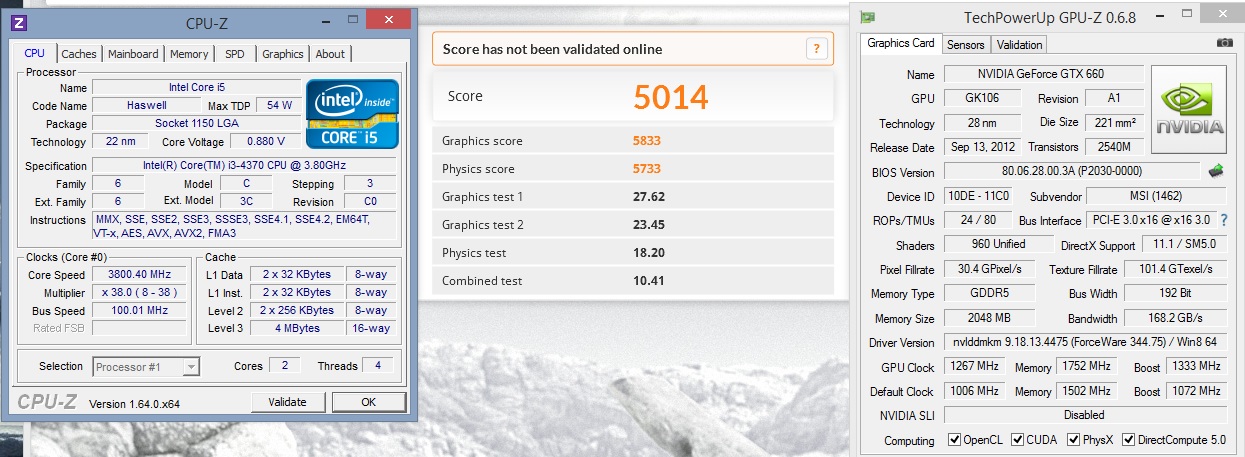Image resolution: width=1245 pixels, height=457 pixels.
Task: Click the Physics test value 18.20
Action: tap(649, 253)
